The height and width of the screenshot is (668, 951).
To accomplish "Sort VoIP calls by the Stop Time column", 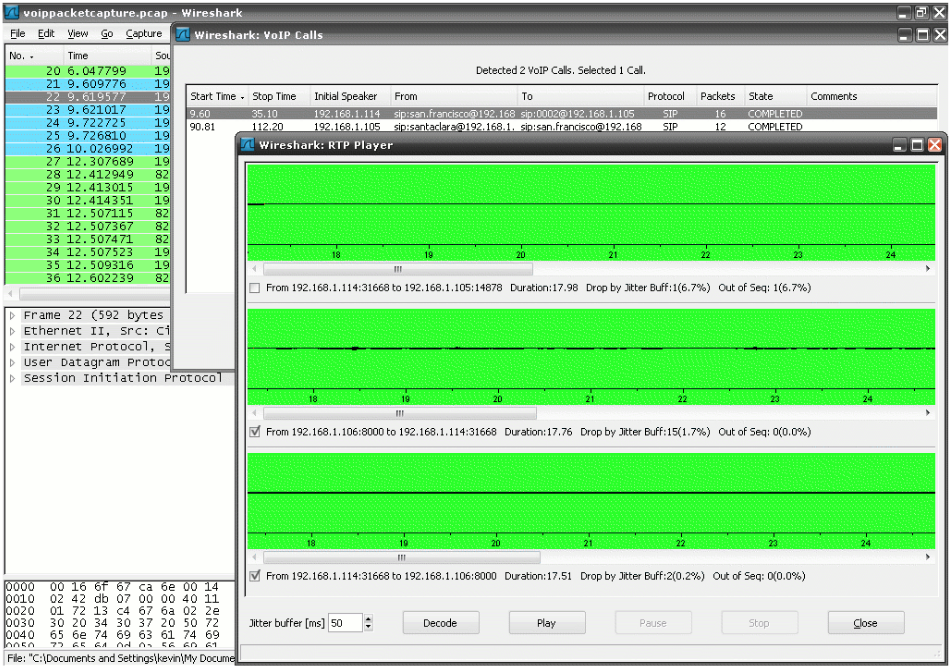I will (278, 96).
